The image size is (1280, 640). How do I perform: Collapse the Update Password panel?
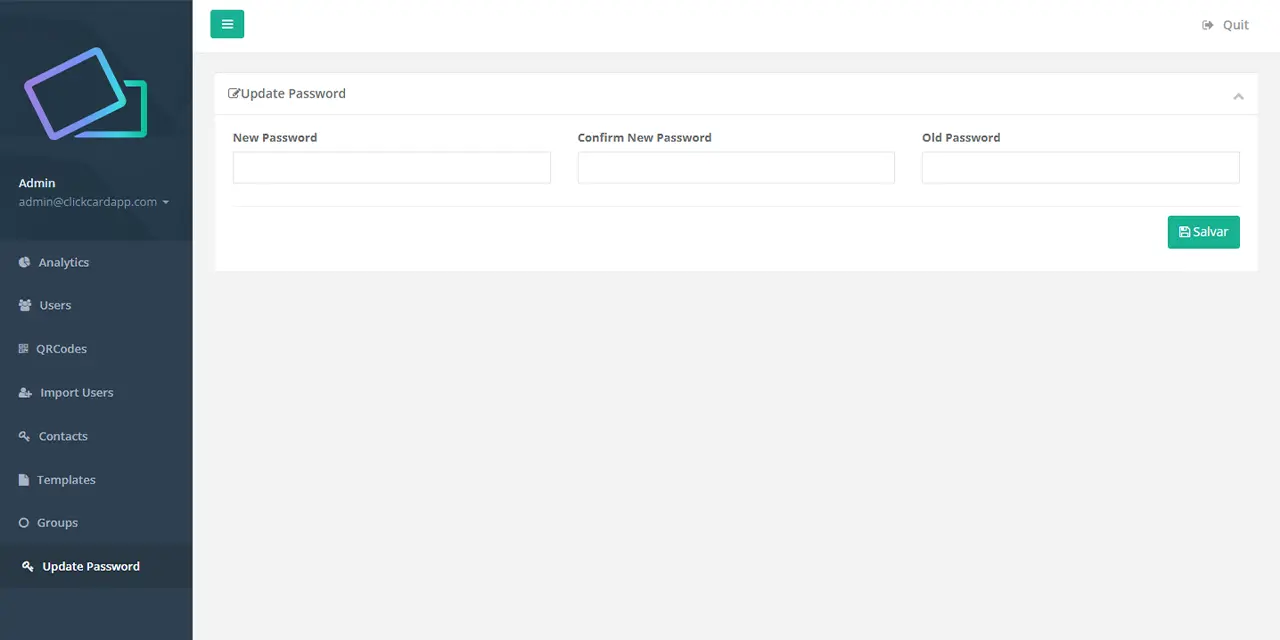click(1238, 96)
